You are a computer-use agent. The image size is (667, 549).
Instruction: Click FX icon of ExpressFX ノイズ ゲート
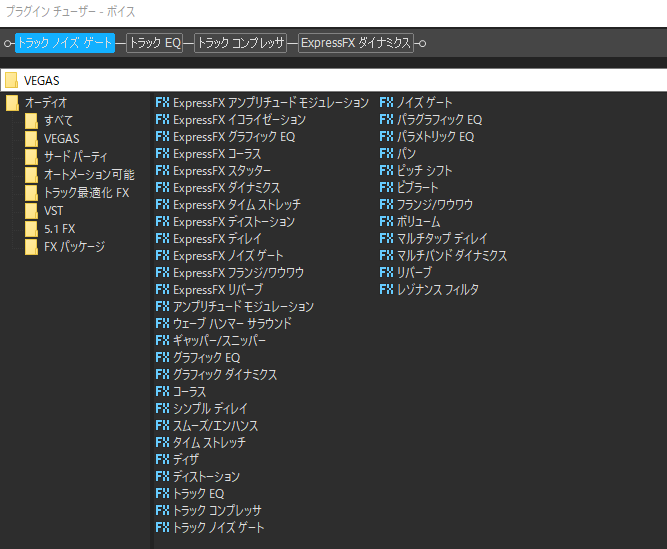162,256
